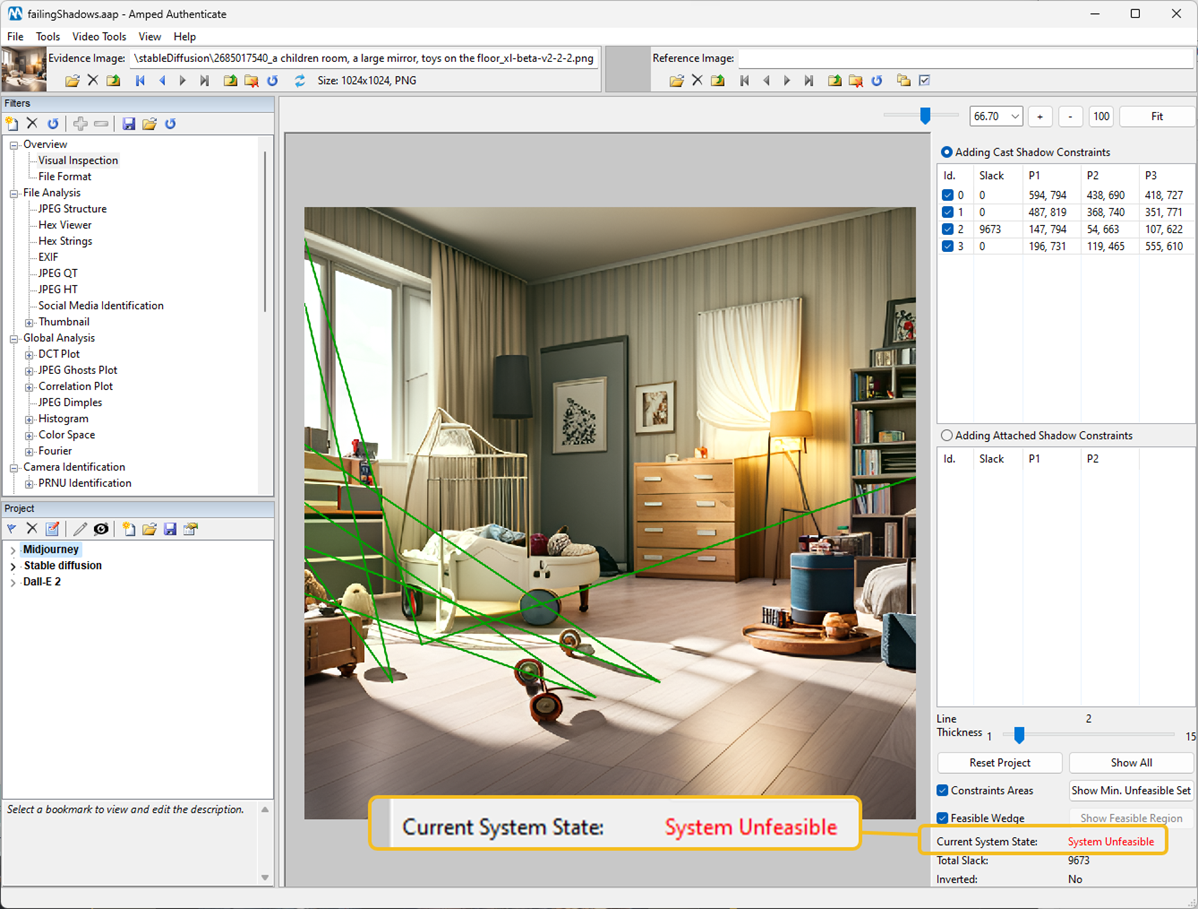Open the Video Tools menu
1198x909 pixels.
99,36
